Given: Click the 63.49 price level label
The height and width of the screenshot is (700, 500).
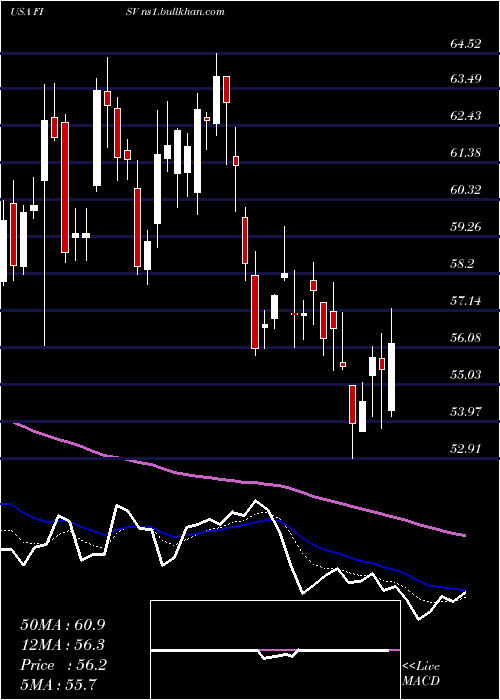Looking at the screenshot, I should 466,79.
